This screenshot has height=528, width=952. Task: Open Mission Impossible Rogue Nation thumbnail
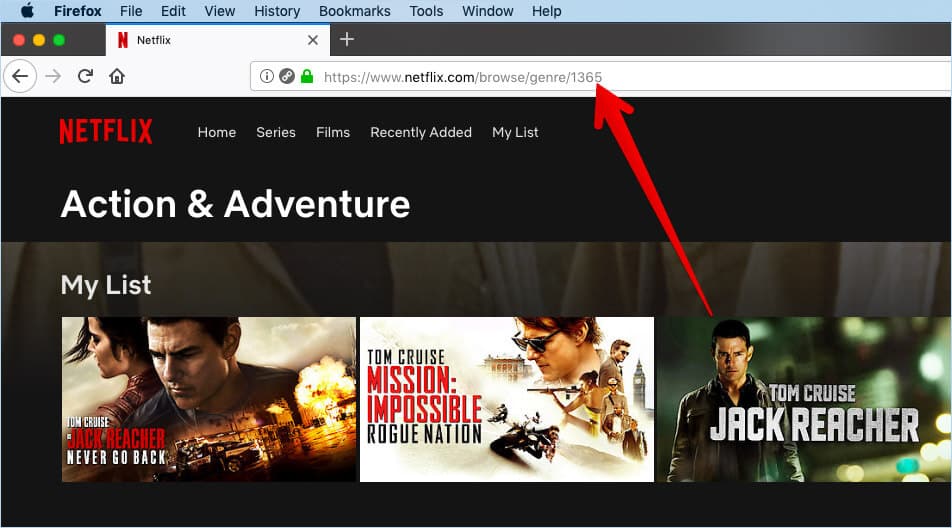tap(507, 399)
